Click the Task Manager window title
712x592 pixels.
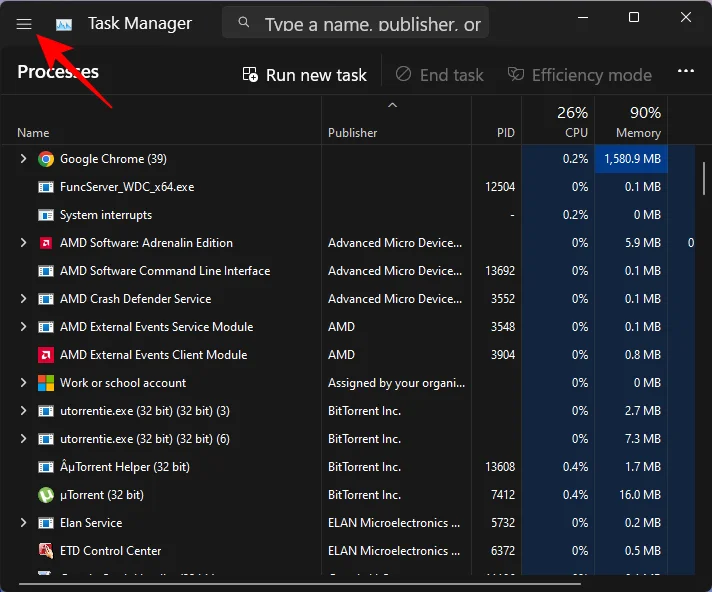[x=140, y=23]
